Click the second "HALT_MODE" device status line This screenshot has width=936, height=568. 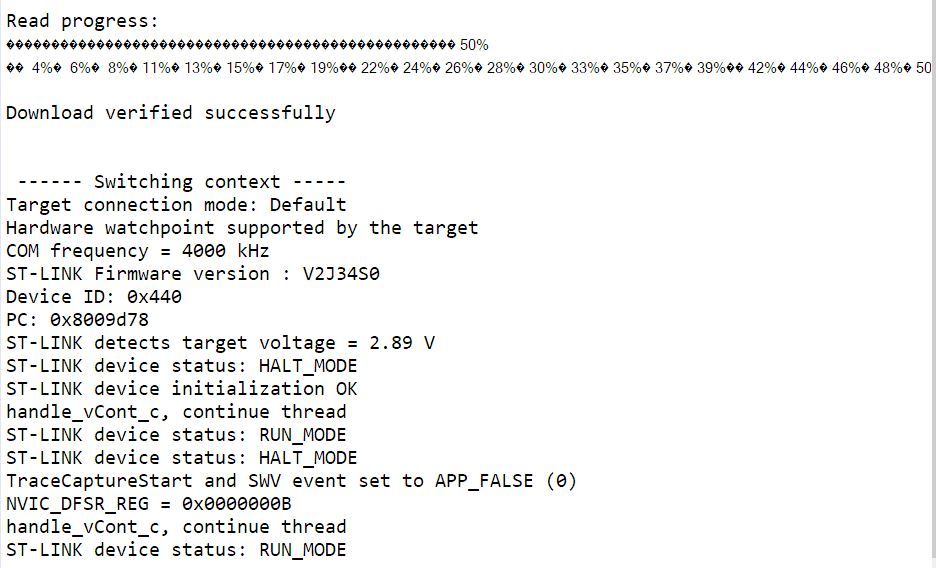[181, 458]
